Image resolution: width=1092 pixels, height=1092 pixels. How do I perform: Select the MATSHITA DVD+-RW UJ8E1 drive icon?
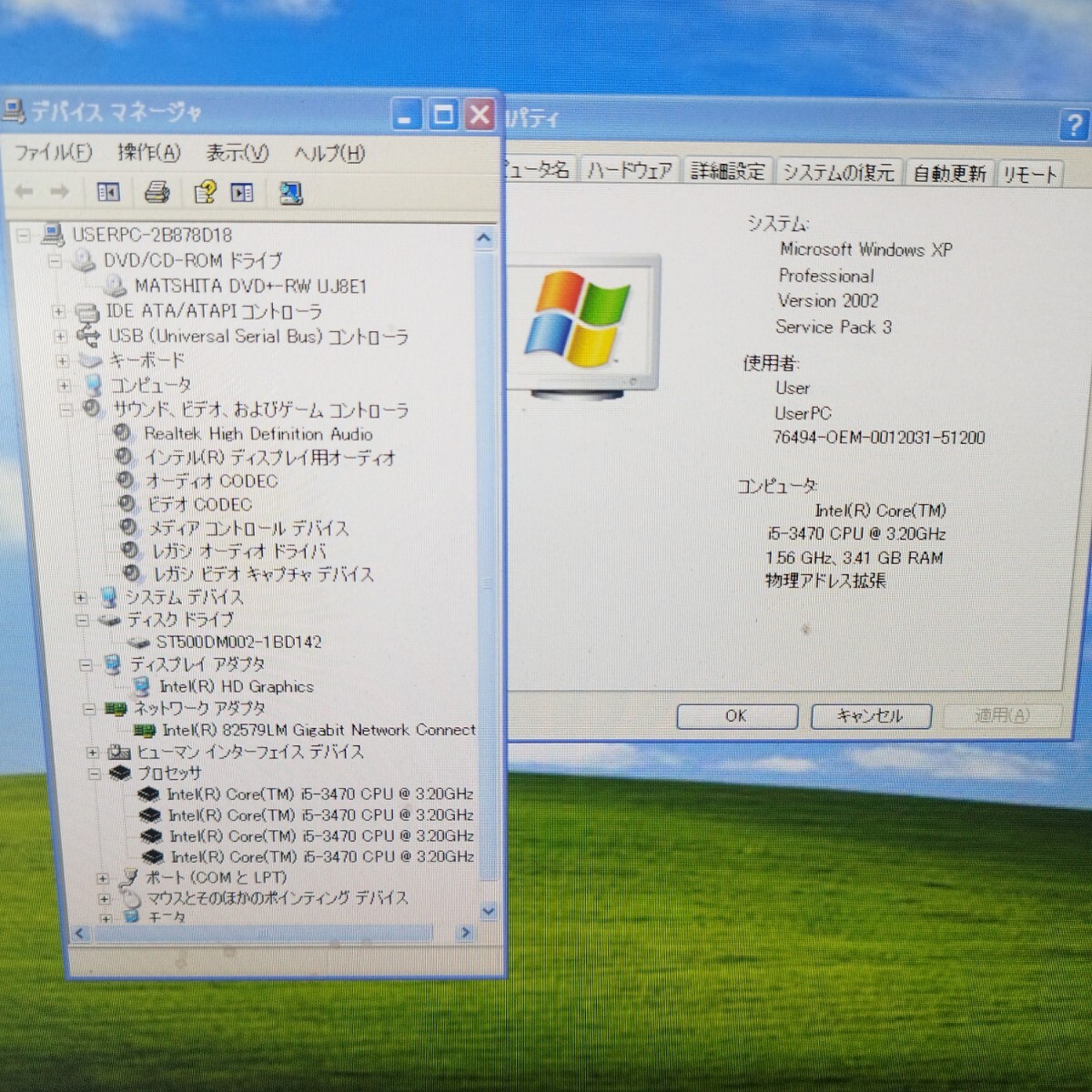click(115, 286)
